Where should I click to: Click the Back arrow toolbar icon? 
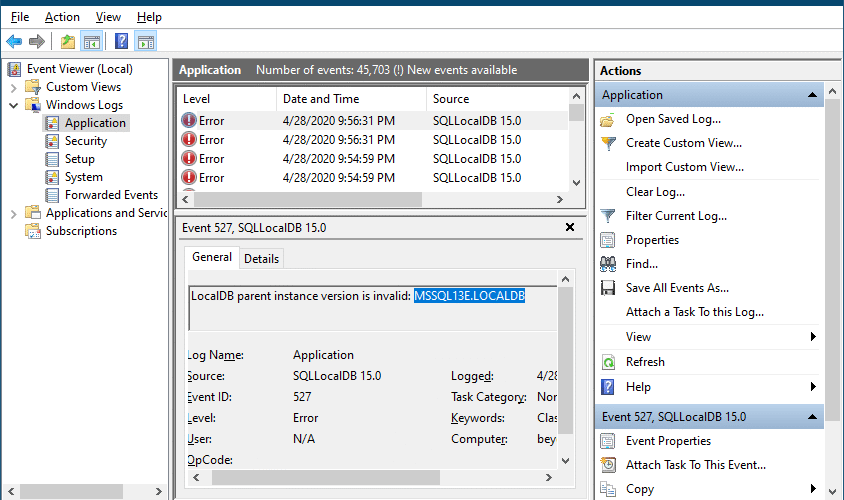[14, 41]
